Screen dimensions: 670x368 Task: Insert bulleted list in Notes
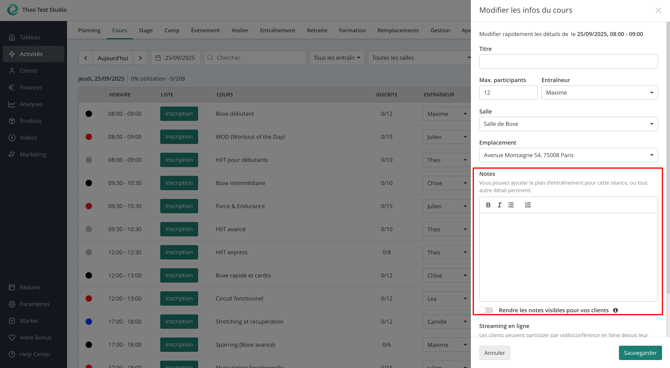tap(511, 205)
